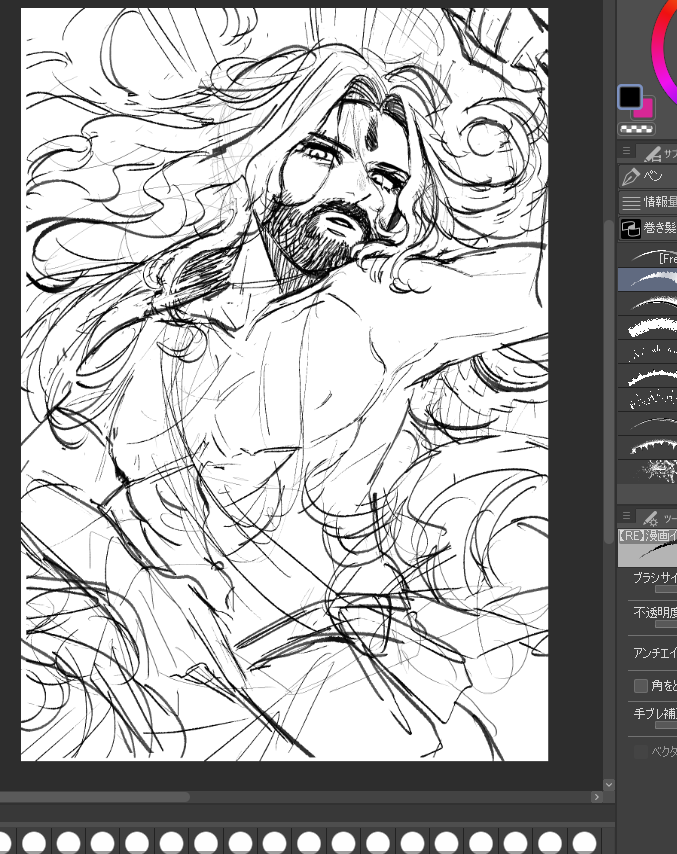Image resolution: width=677 pixels, height=854 pixels.
Task: Choose the transparent color checkered swatch
Action: click(x=636, y=129)
